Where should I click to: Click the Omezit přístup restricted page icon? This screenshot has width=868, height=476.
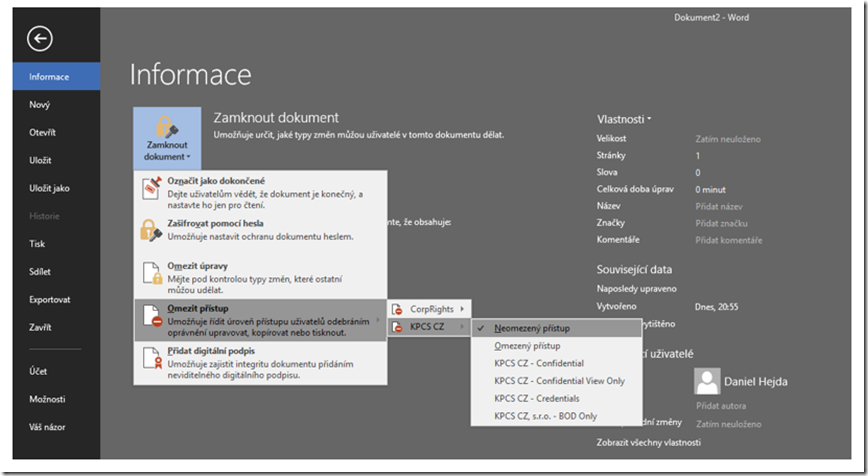[x=152, y=315]
